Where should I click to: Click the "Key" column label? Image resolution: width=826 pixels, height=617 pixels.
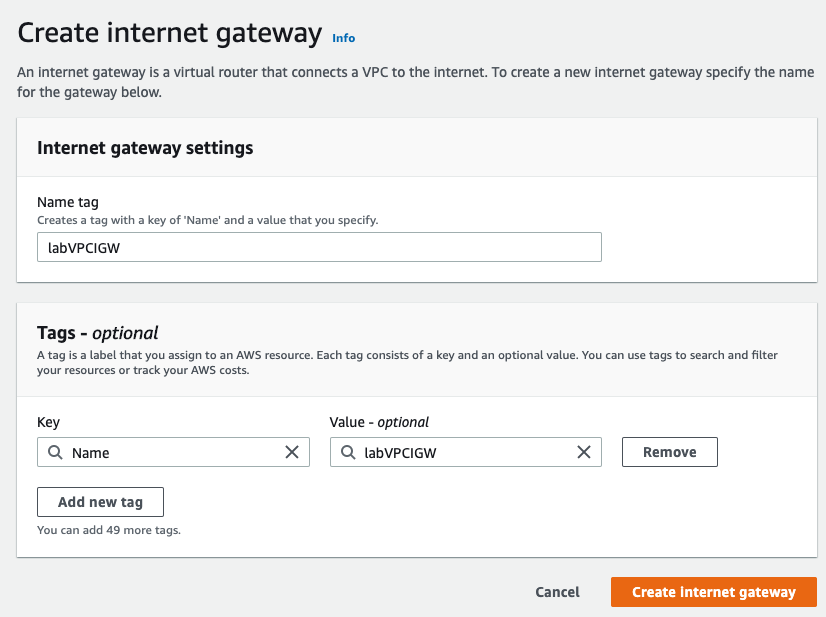click(x=49, y=422)
